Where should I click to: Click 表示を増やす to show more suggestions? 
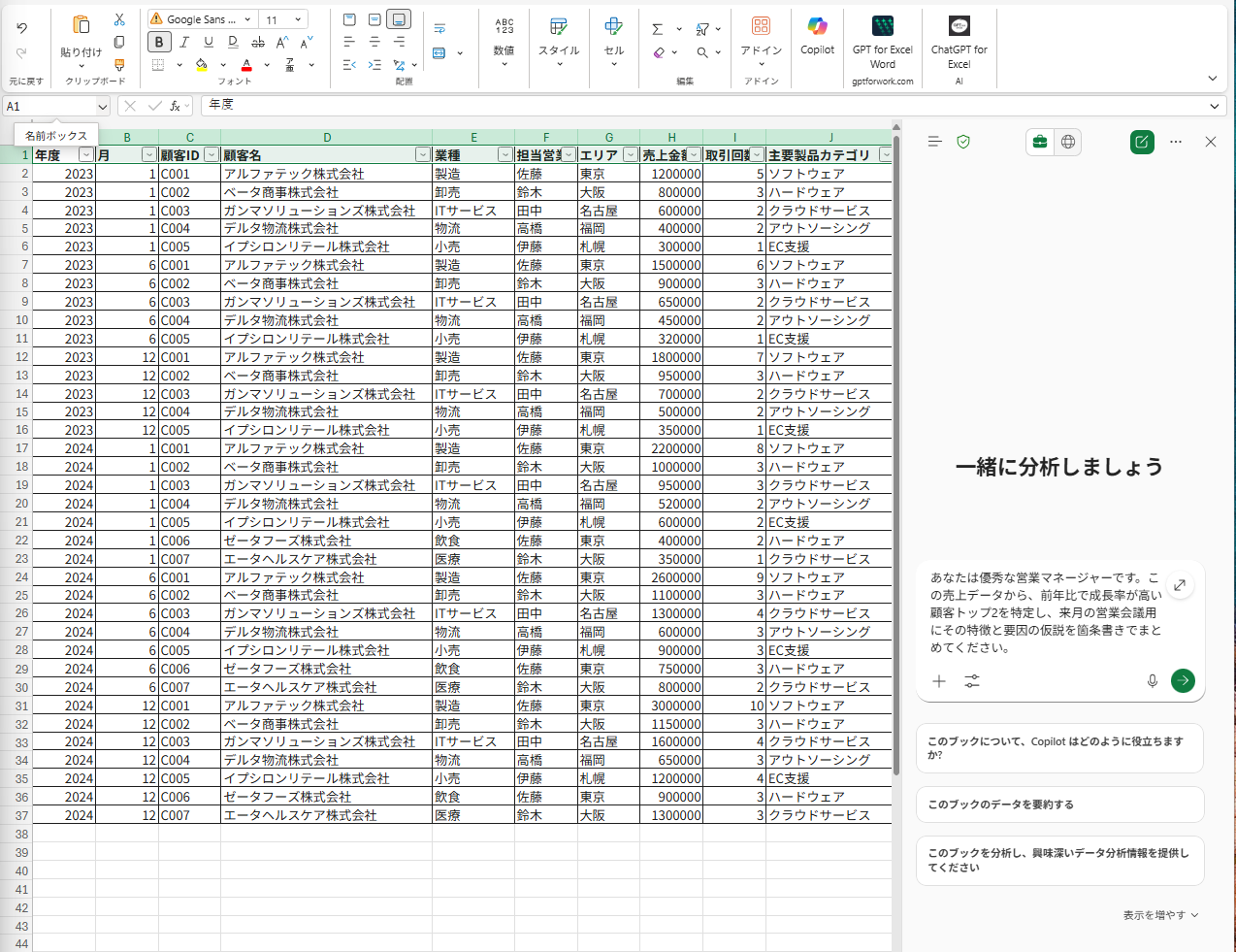click(x=1160, y=915)
